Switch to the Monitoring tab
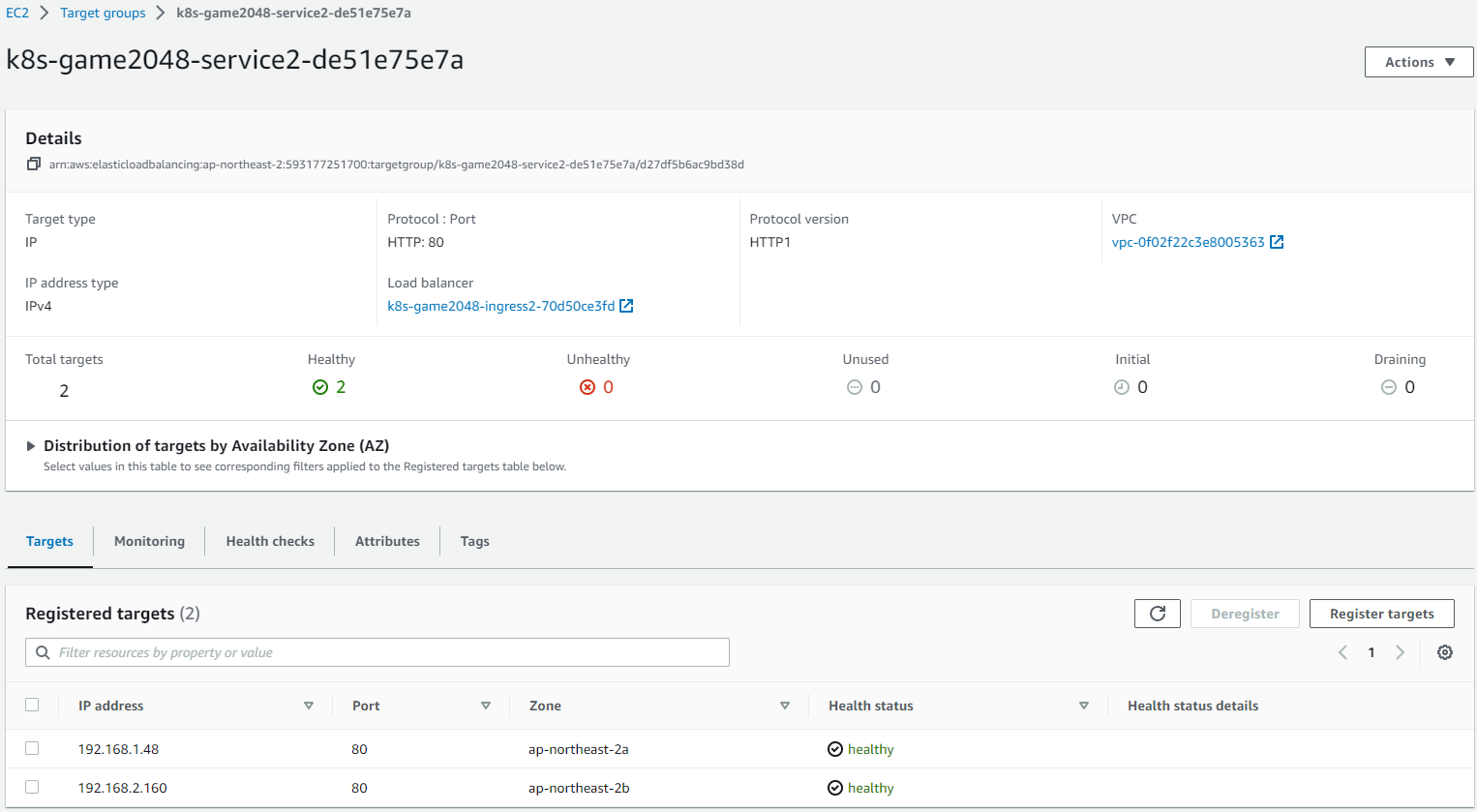 coord(149,541)
